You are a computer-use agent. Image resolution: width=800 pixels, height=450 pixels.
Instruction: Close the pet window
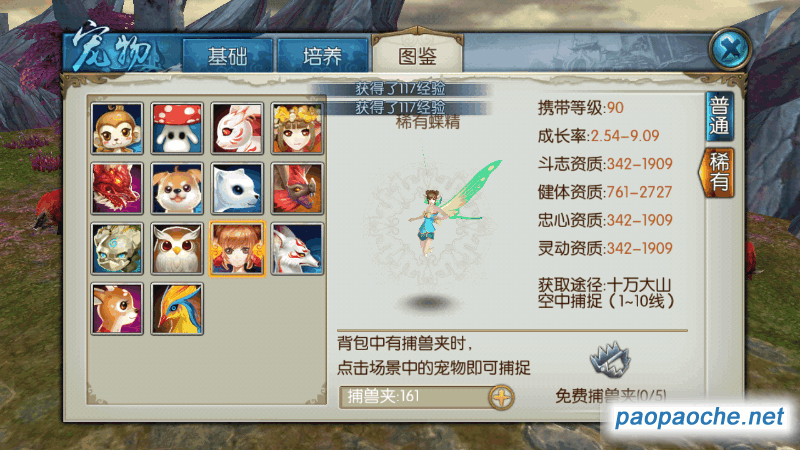coord(730,49)
